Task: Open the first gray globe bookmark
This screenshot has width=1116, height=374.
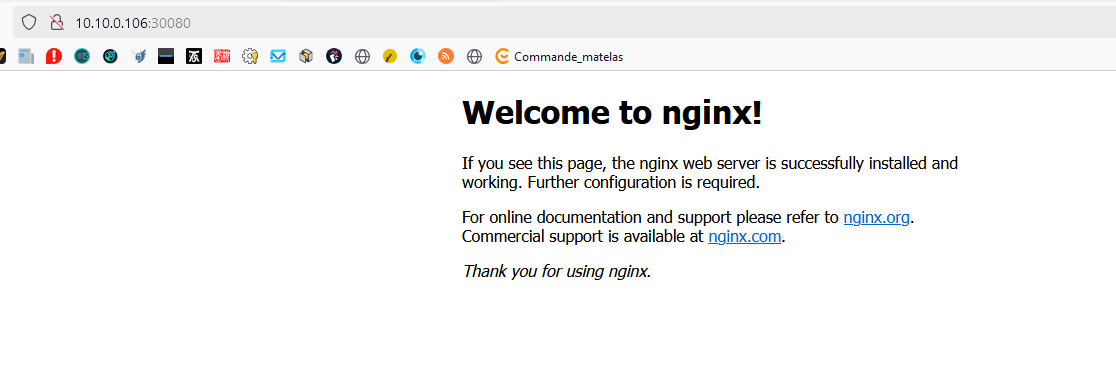Action: (x=362, y=56)
